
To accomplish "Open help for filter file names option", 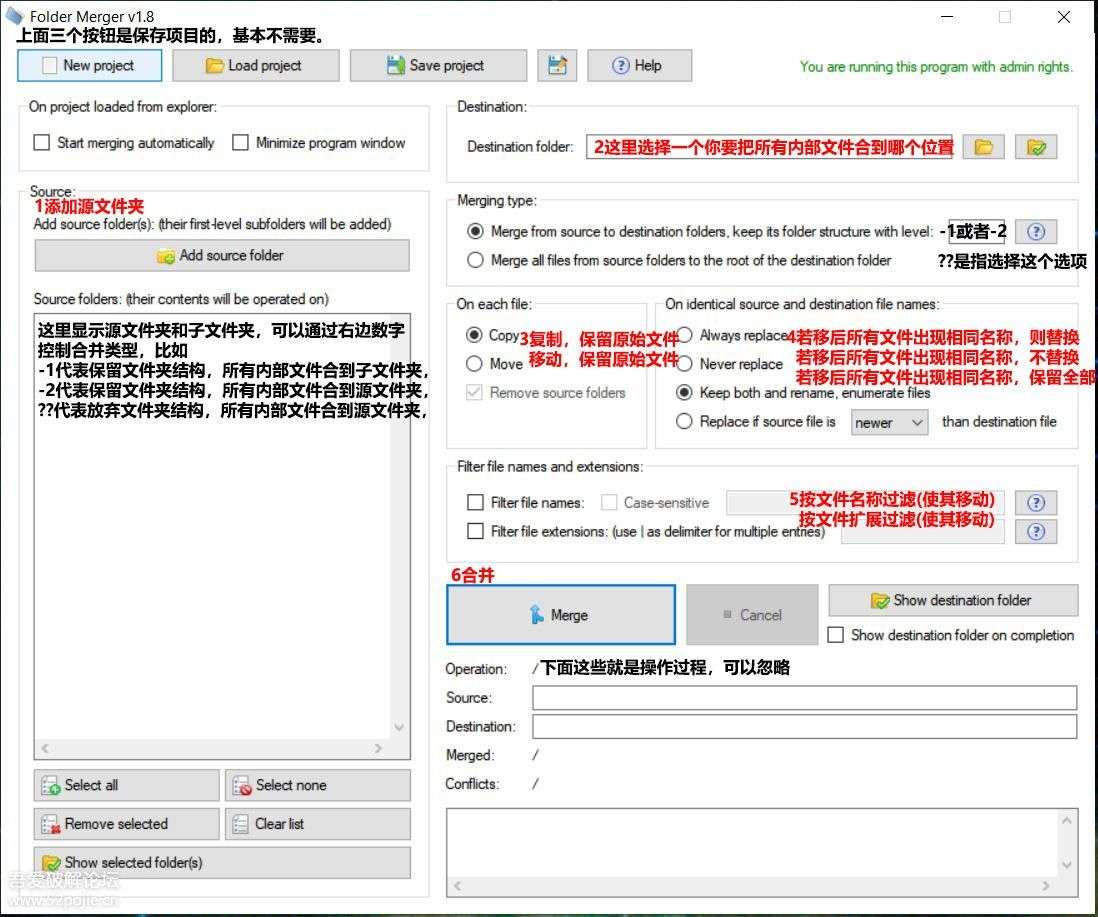I will (1036, 502).
